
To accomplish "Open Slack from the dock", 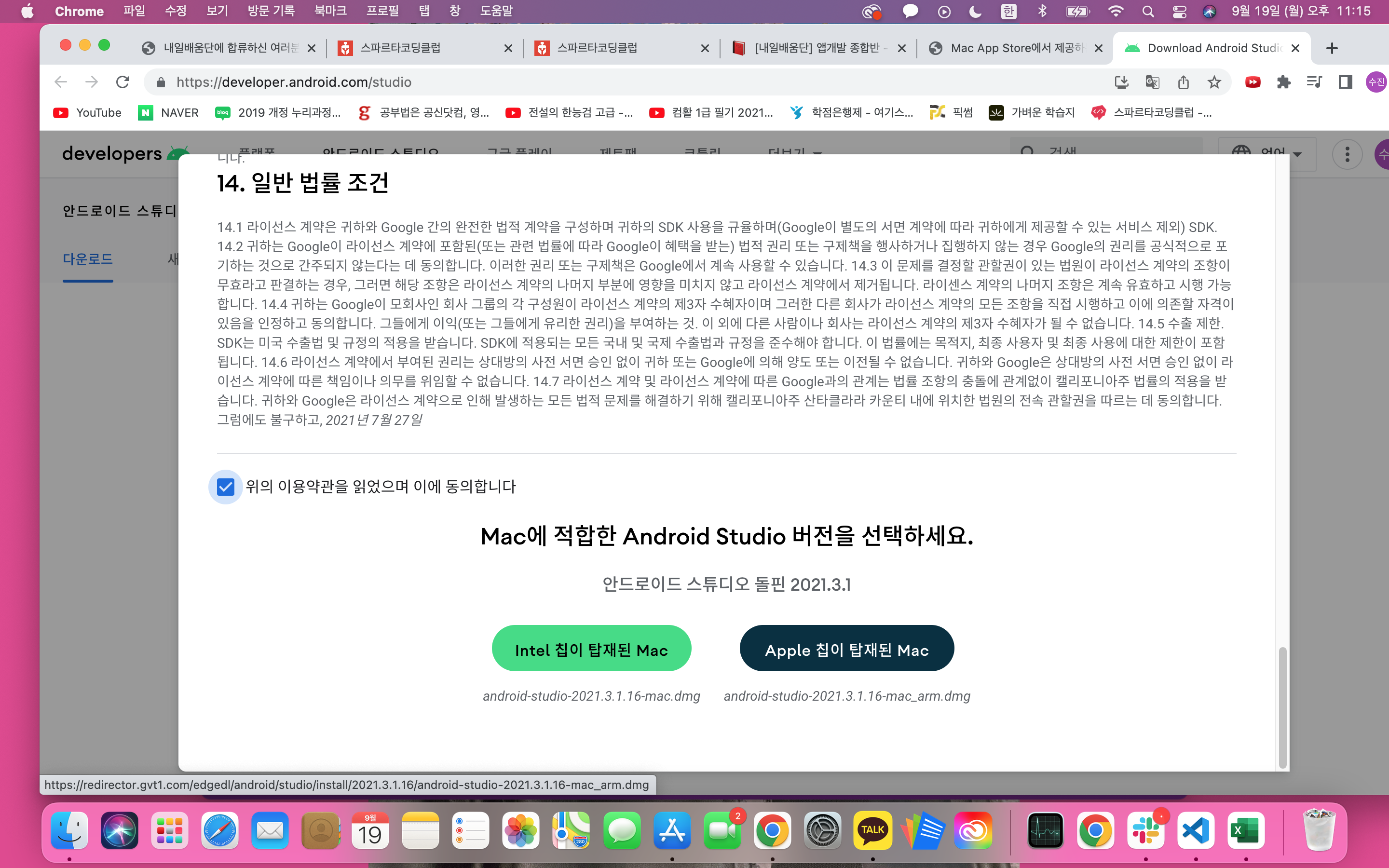I will [1145, 830].
